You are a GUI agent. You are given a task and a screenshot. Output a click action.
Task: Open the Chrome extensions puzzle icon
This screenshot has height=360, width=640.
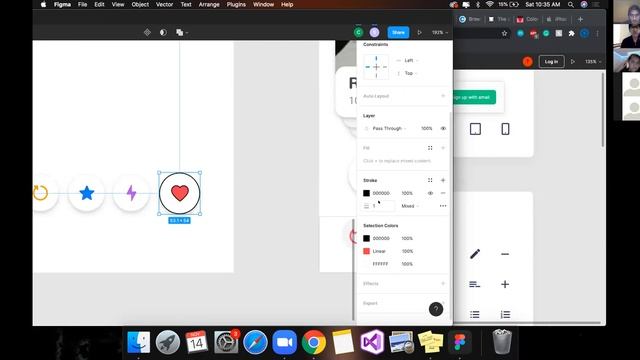point(571,33)
